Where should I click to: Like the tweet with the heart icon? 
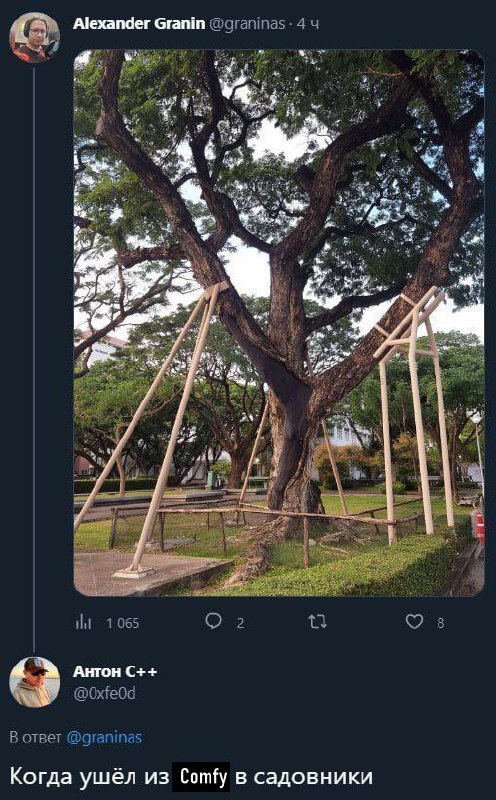414,621
